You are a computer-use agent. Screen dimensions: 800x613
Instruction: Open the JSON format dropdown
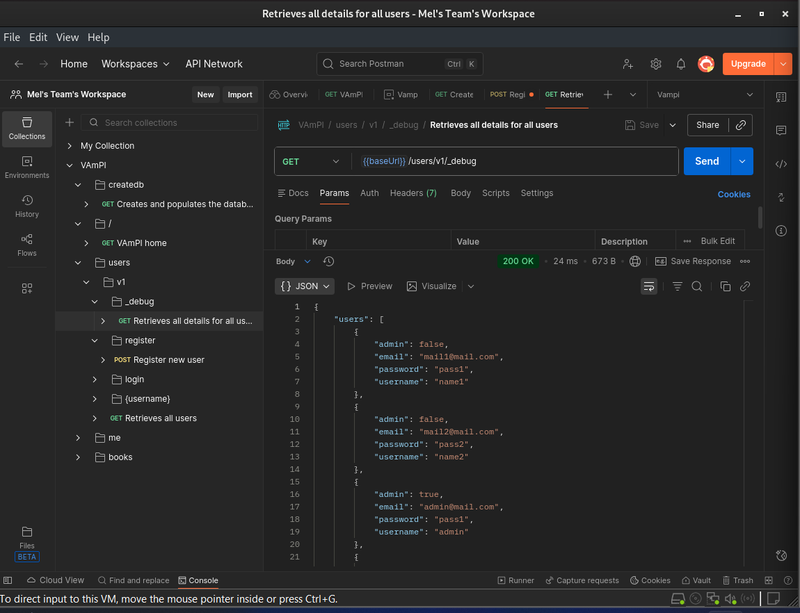click(x=304, y=286)
